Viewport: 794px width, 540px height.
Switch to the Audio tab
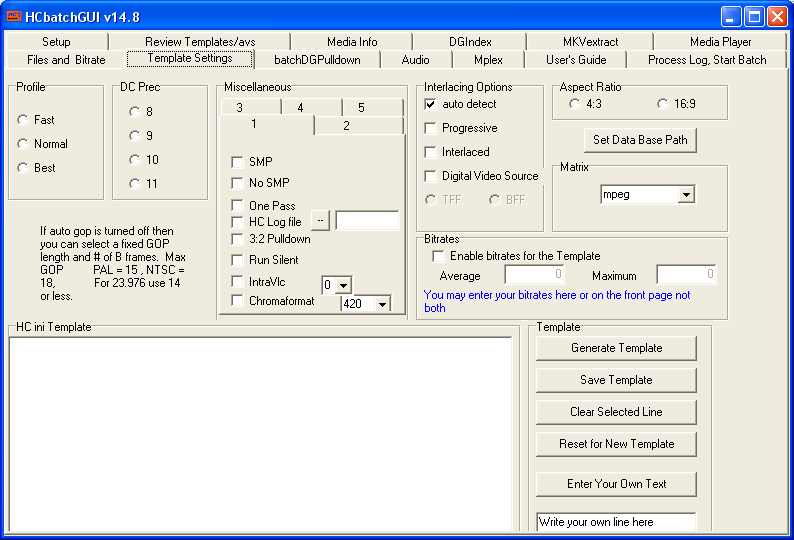tap(415, 60)
